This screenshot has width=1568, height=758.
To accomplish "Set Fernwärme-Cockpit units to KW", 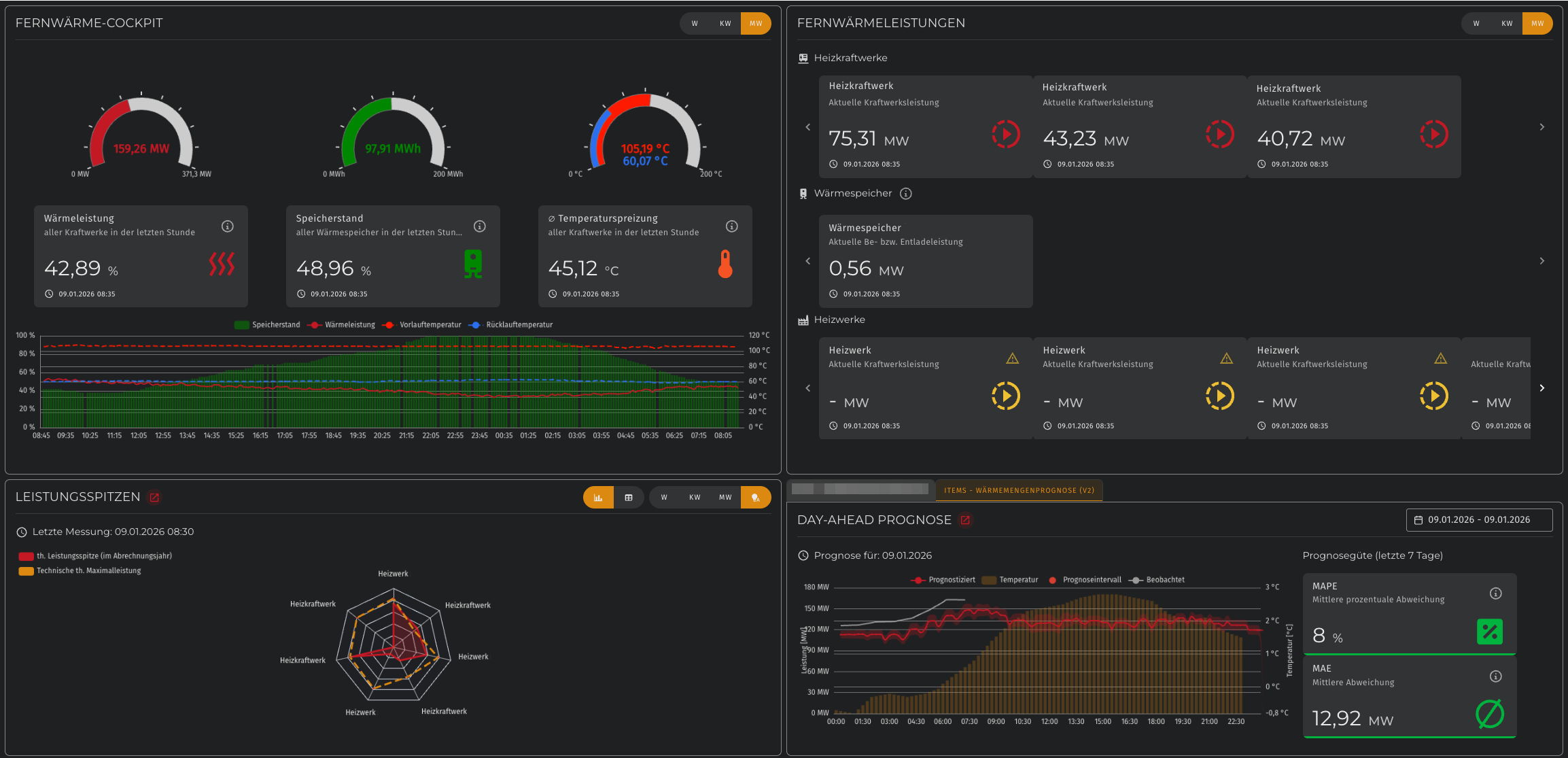I will pyautogui.click(x=725, y=24).
